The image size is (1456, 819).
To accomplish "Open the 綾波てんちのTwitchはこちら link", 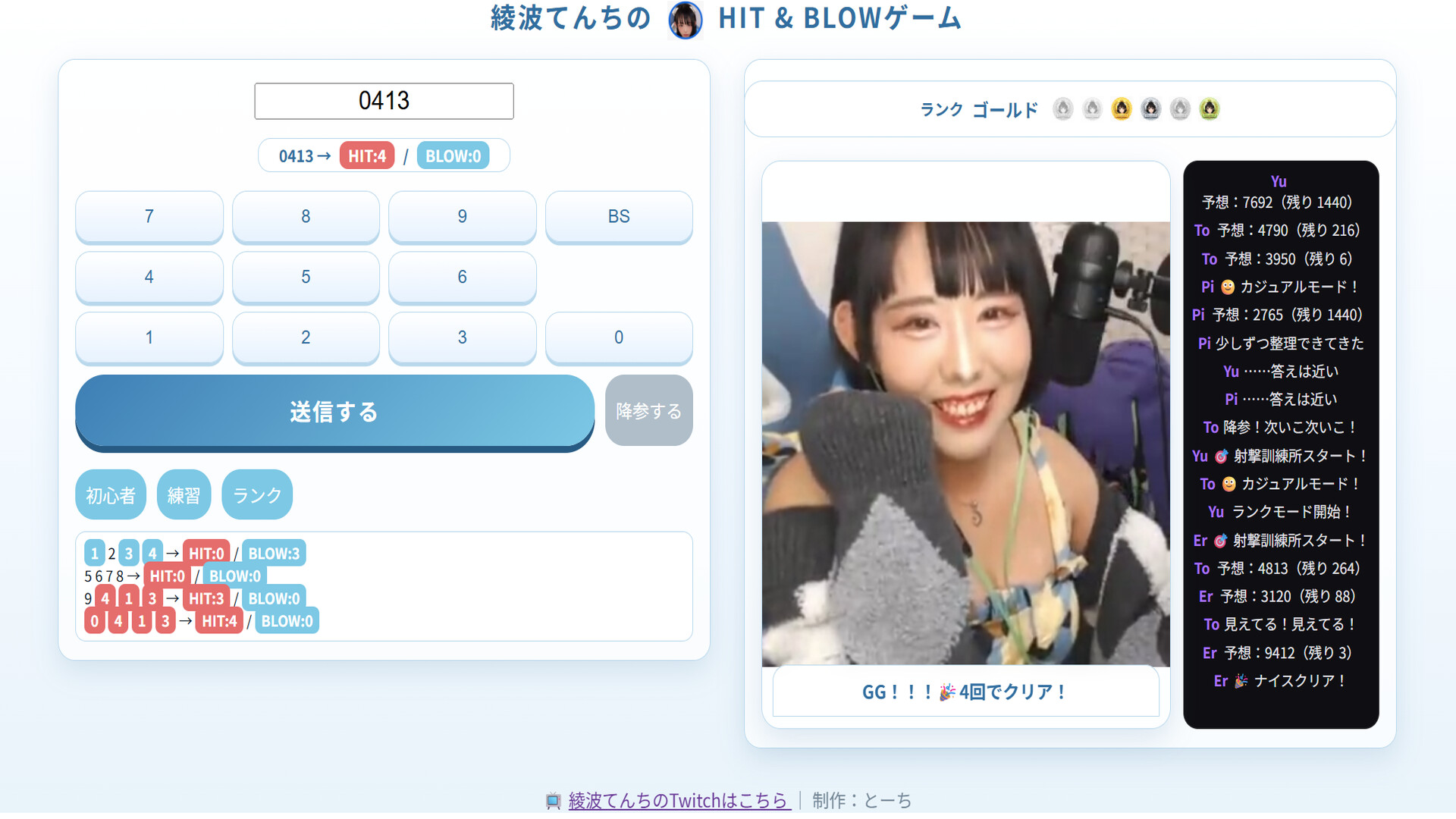I will (678, 800).
